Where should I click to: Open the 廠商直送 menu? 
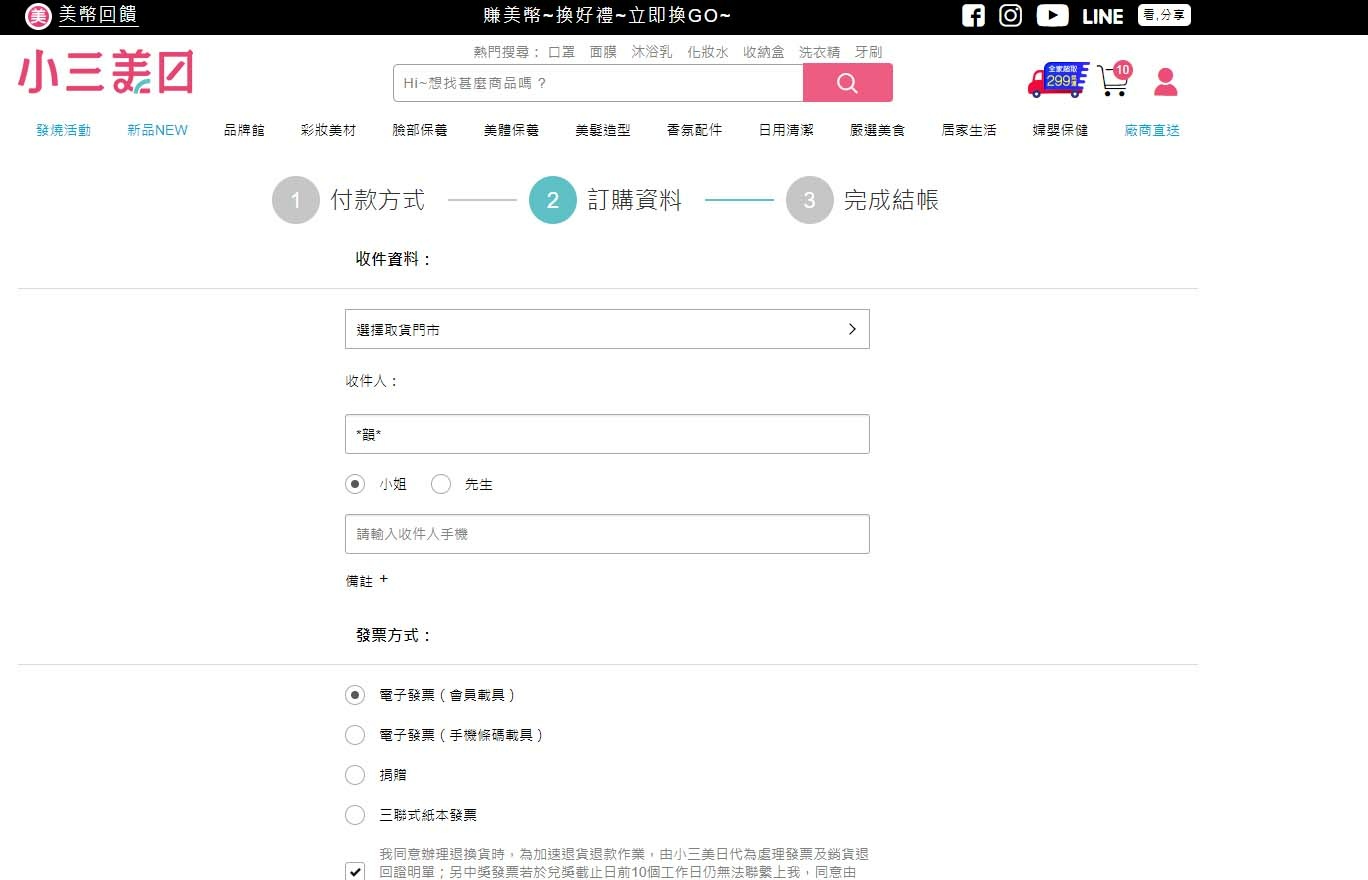coord(1152,130)
